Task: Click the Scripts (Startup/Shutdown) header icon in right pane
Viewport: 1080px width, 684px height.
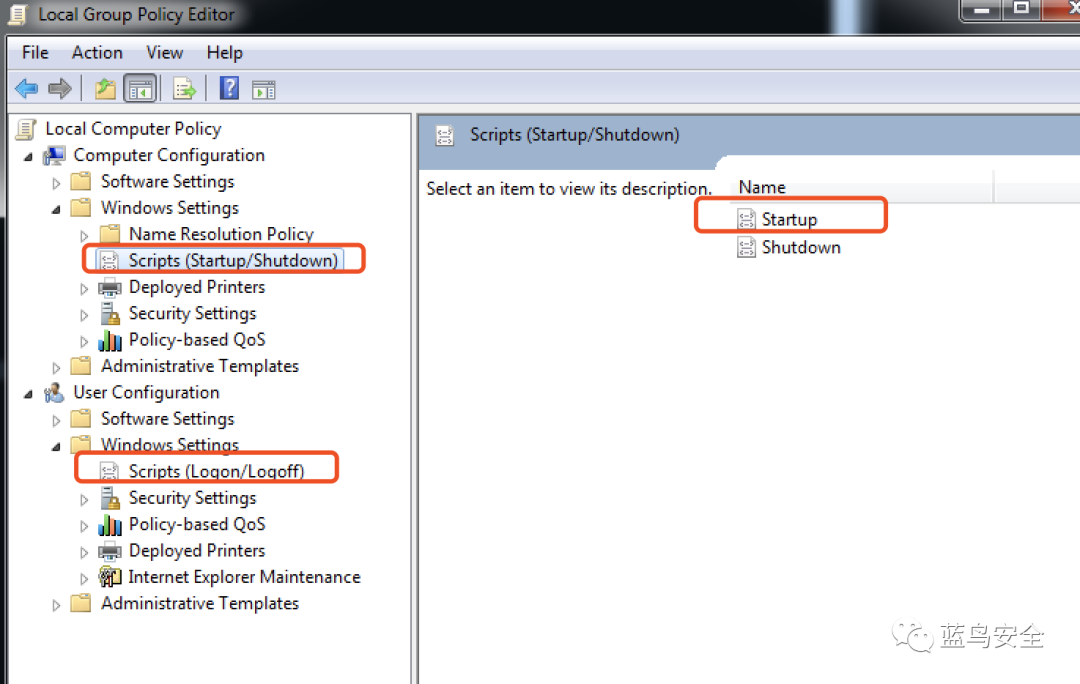Action: (x=444, y=135)
